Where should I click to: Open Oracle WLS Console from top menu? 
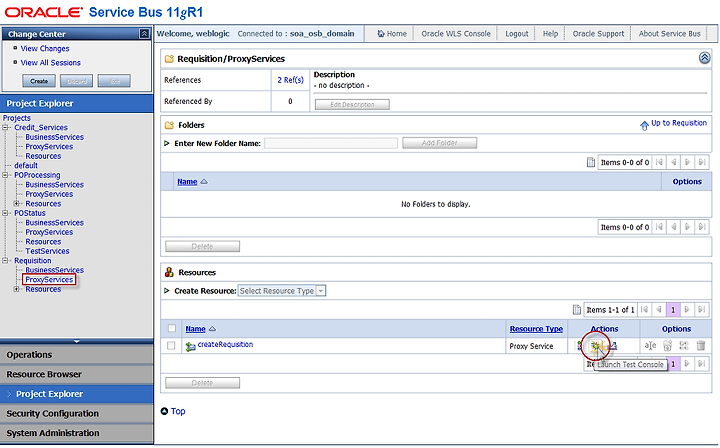point(456,34)
